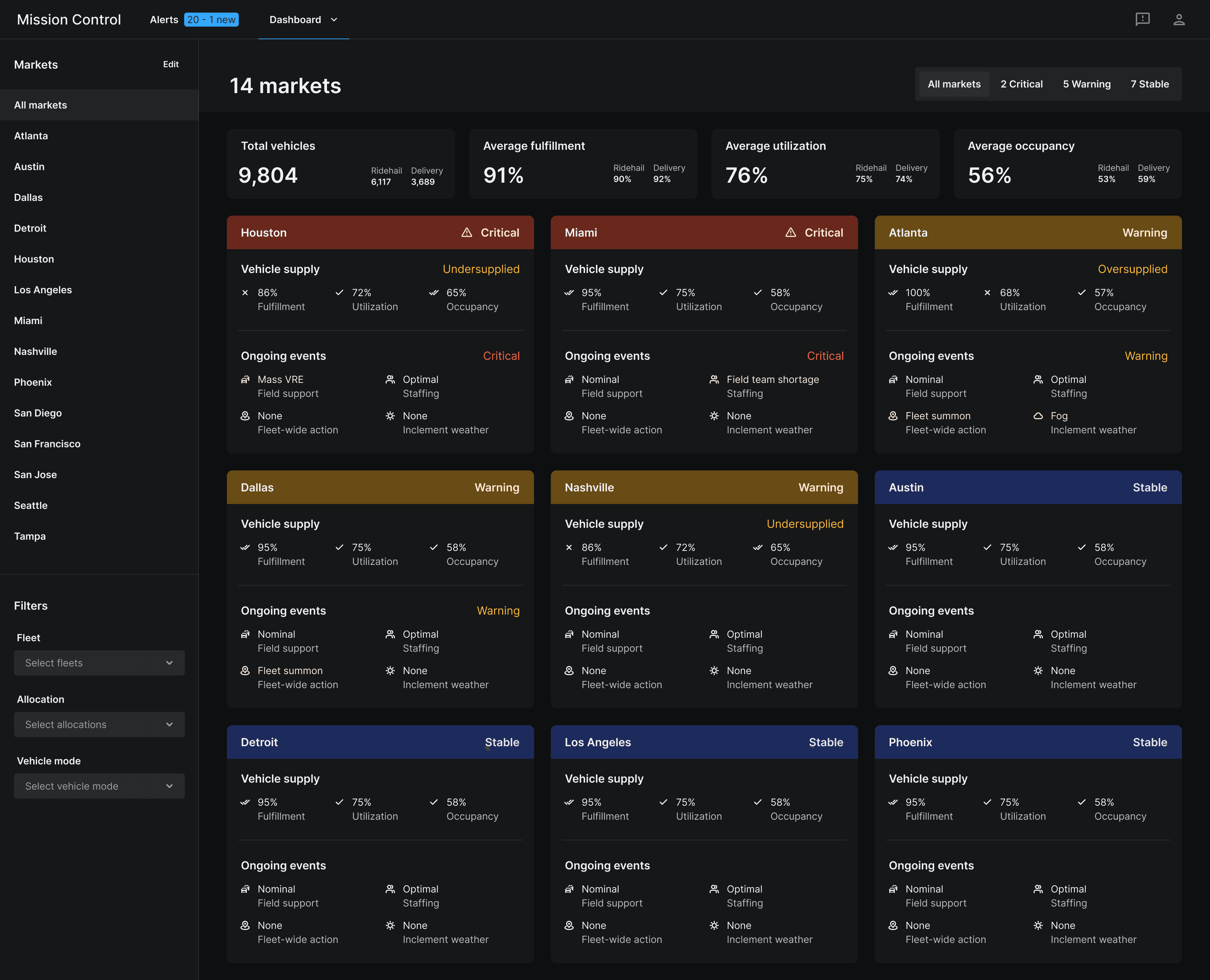The image size is (1210, 980).
Task: Open the Select allocations dropdown
Action: (99, 724)
